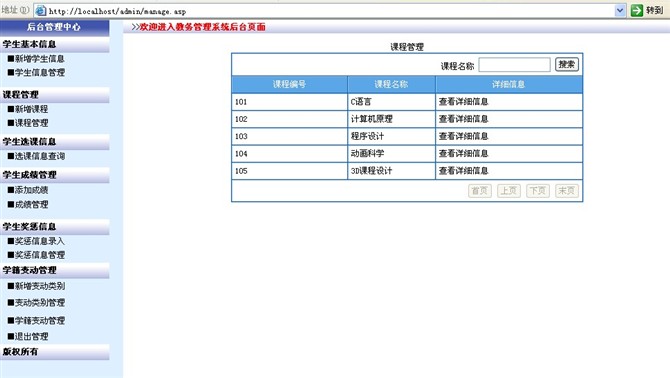Select the 课程管理 section header in sidebar
This screenshot has width=670, height=378.
(55, 95)
